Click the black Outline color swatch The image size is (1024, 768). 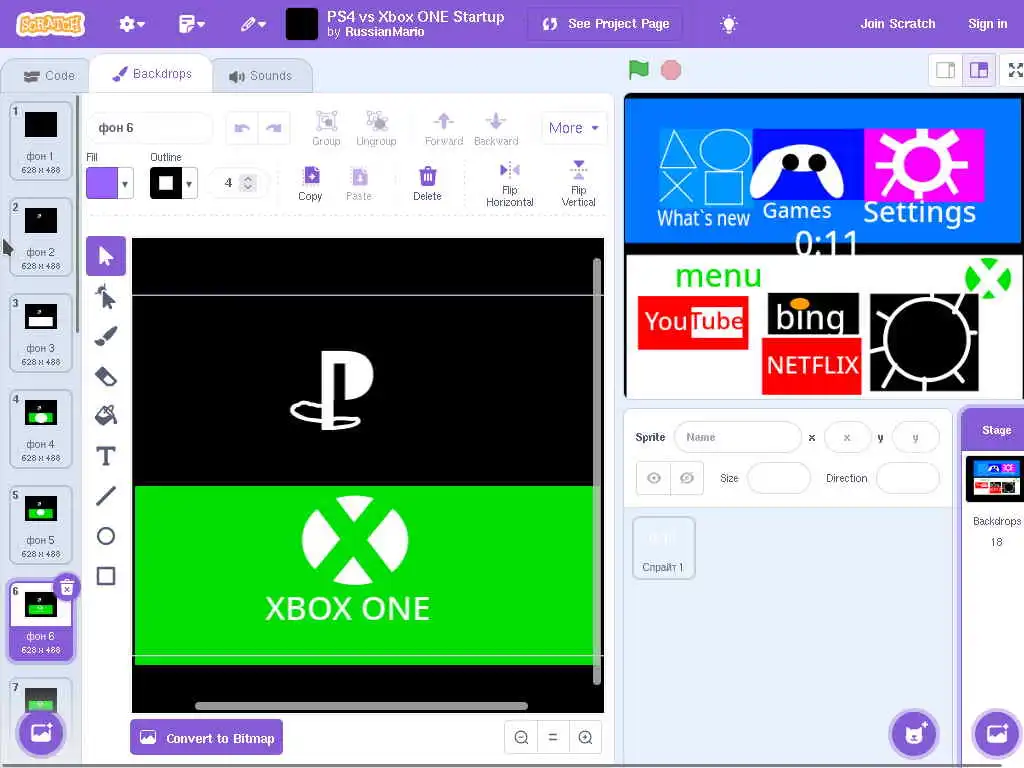[166, 184]
